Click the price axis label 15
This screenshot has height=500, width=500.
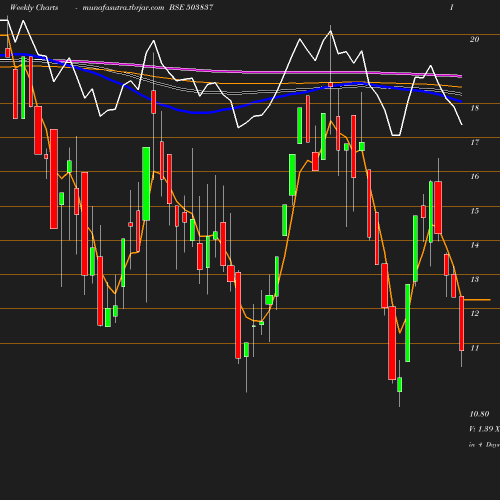point(474,211)
